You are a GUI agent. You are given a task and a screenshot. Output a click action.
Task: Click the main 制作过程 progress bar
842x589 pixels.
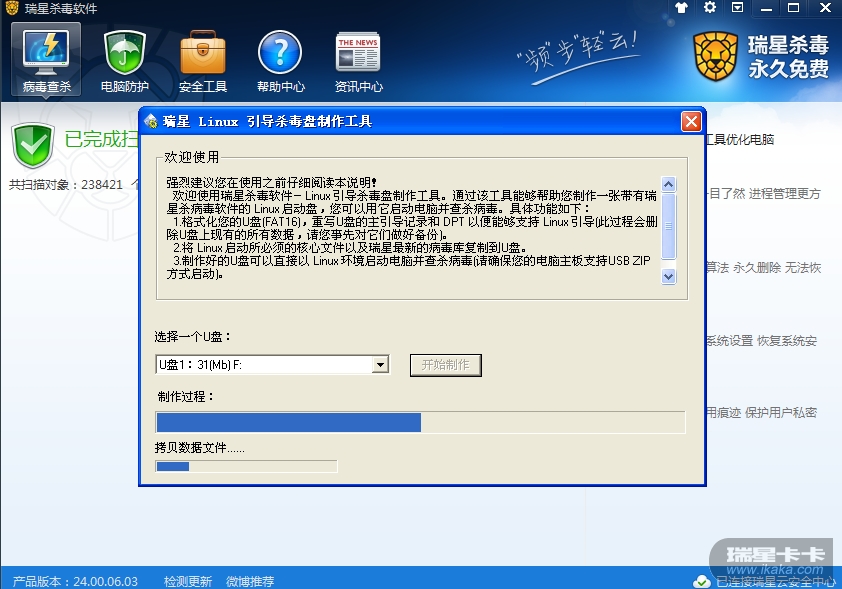pyautogui.click(x=420, y=422)
